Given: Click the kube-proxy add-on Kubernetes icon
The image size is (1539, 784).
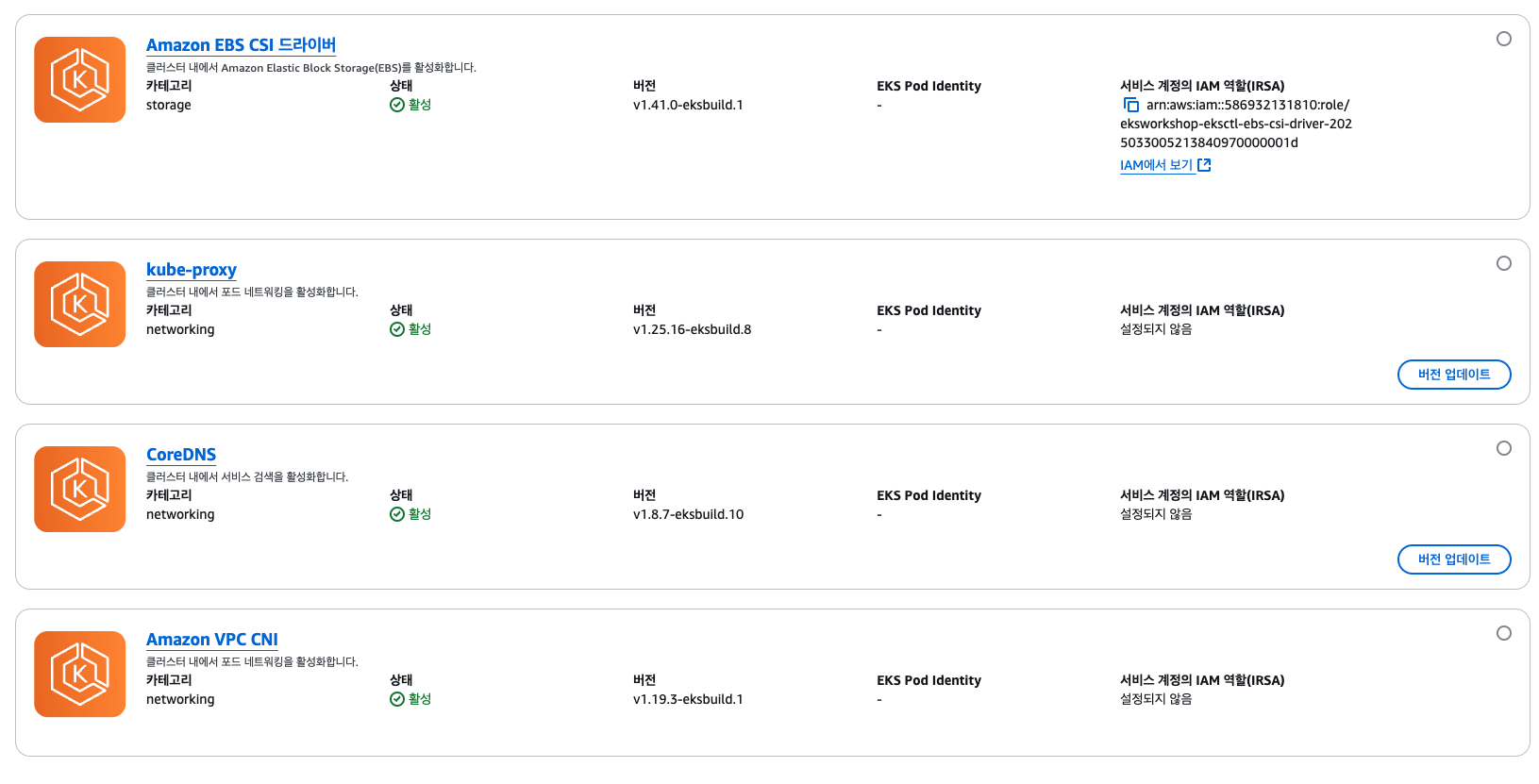Looking at the screenshot, I should pos(80,305).
